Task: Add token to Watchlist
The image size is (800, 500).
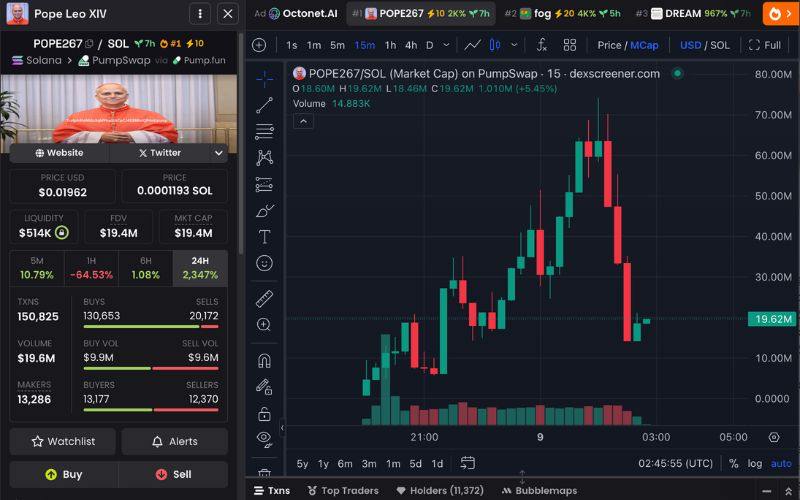Action: pyautogui.click(x=63, y=441)
